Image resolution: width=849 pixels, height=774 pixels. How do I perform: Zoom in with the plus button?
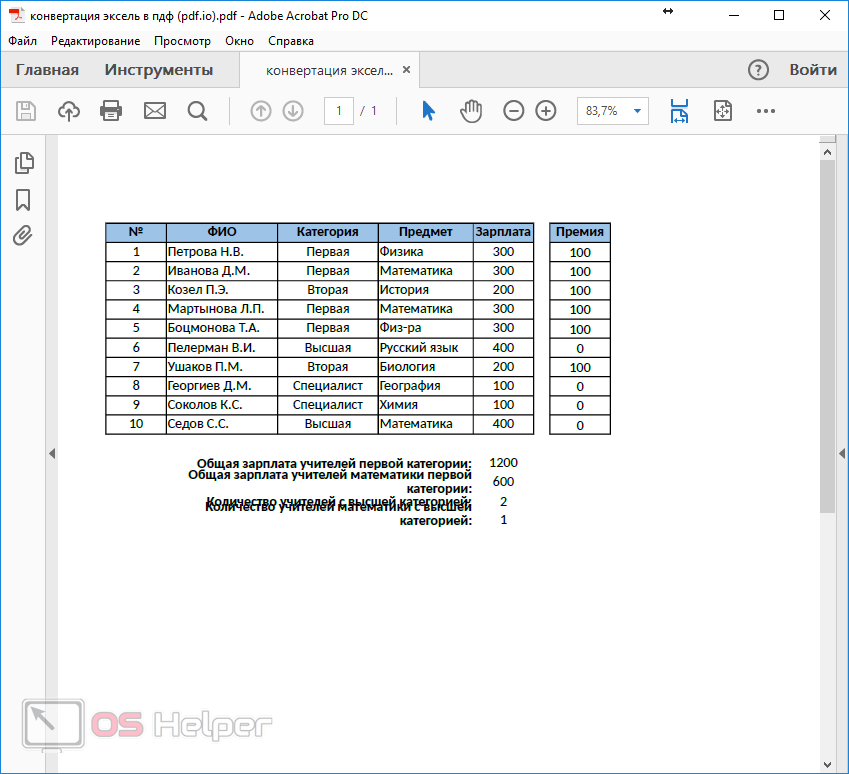tap(546, 111)
